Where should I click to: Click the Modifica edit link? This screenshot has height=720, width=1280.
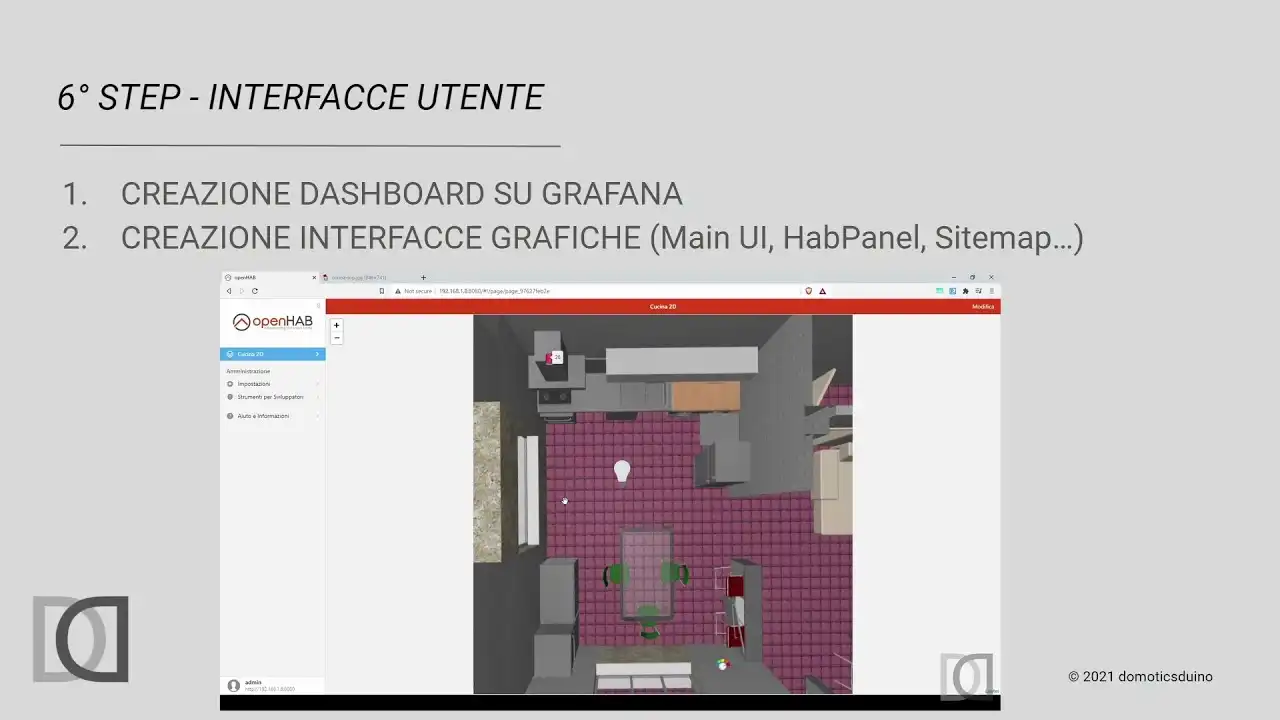point(983,306)
